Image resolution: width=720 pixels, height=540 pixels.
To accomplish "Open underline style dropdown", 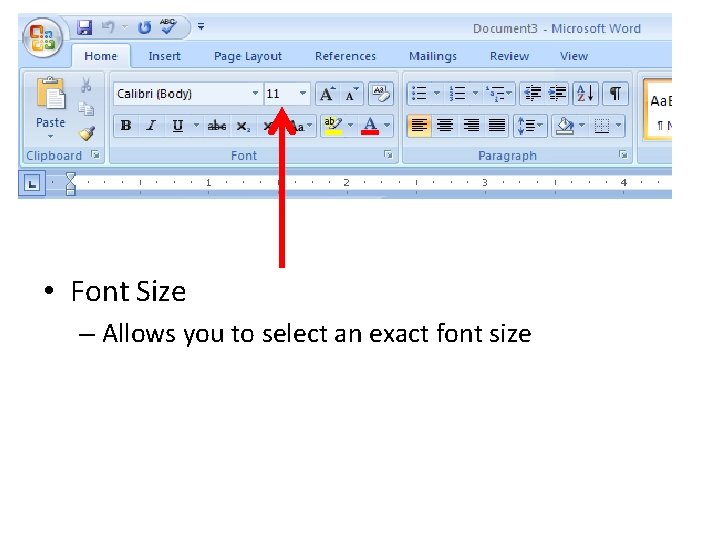I will tap(196, 125).
